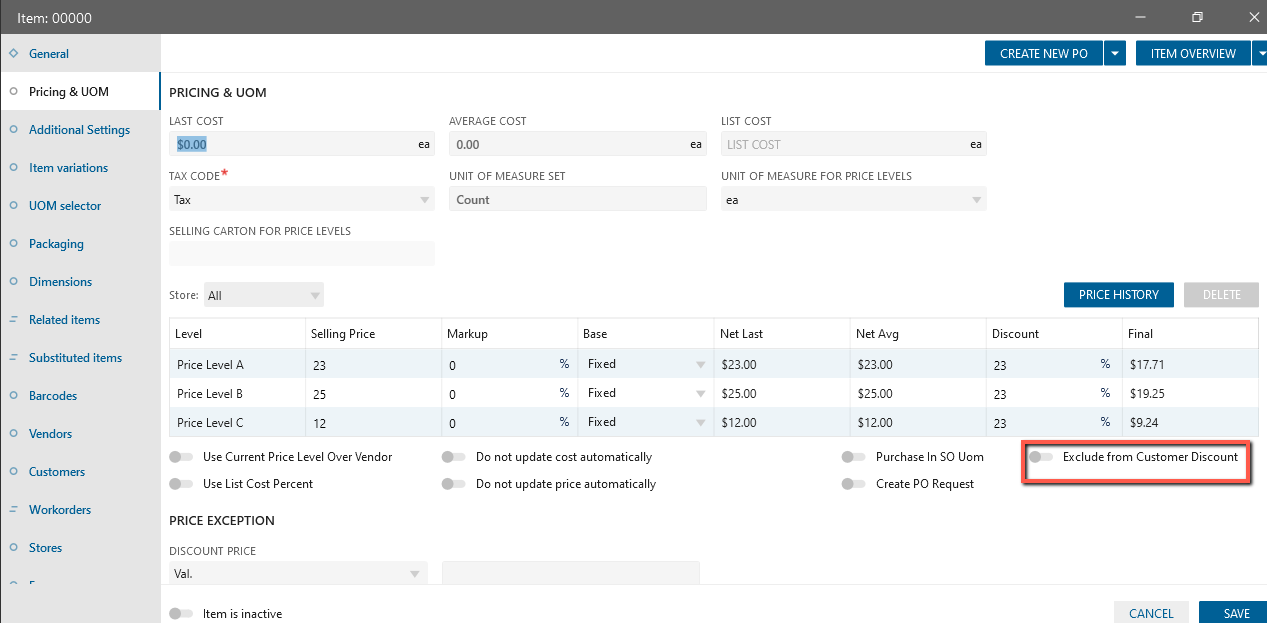Click the General sidebar diamond icon

(x=13, y=53)
